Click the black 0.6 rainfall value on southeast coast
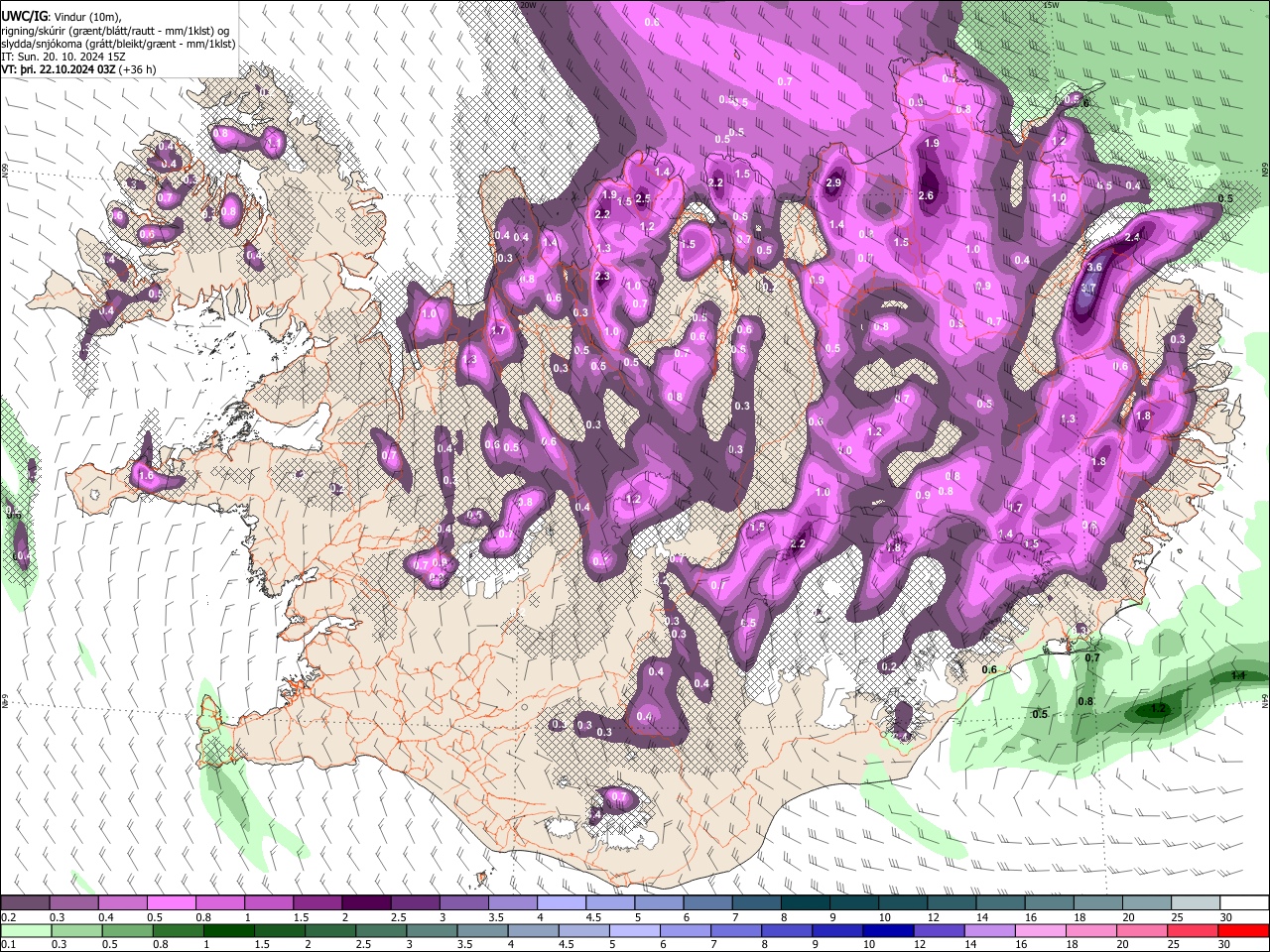This screenshot has height=952, width=1270. [989, 669]
